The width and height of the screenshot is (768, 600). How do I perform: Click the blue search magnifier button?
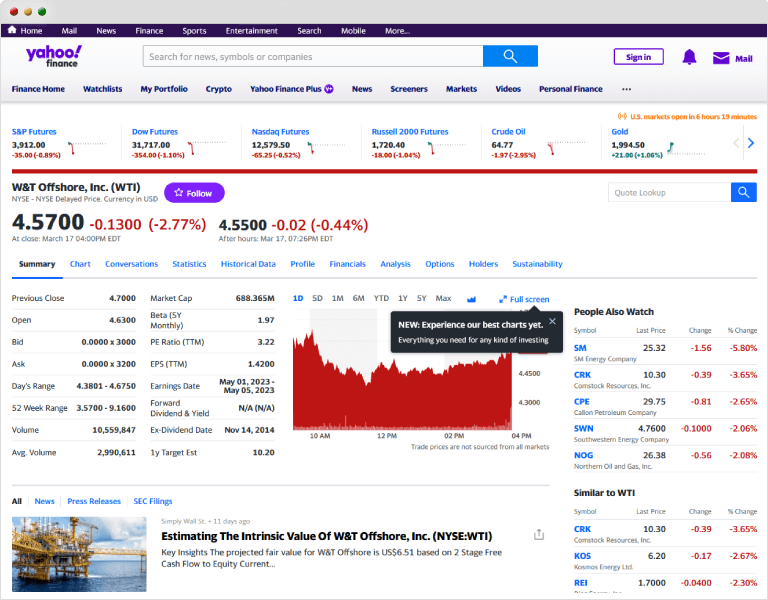(x=510, y=56)
